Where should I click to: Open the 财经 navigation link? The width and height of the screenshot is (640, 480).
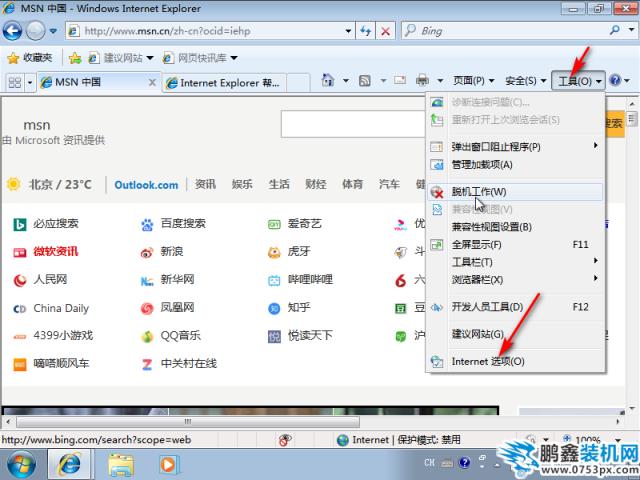[316, 184]
